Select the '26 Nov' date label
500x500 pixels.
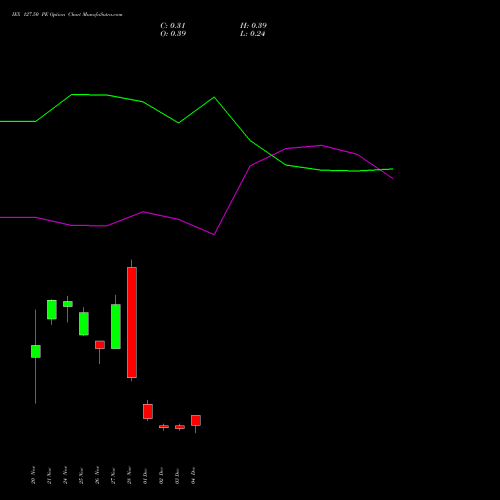(x=97, y=475)
